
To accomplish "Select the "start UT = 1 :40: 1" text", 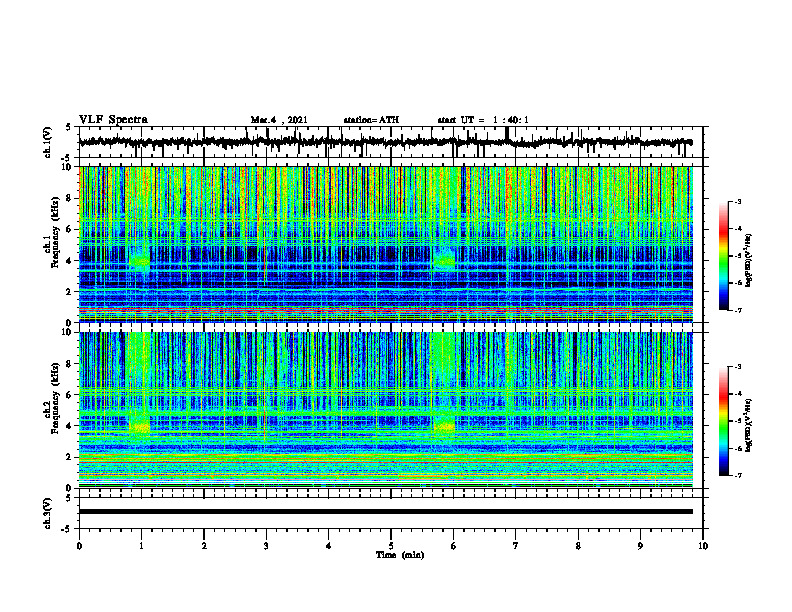I will coord(483,120).
